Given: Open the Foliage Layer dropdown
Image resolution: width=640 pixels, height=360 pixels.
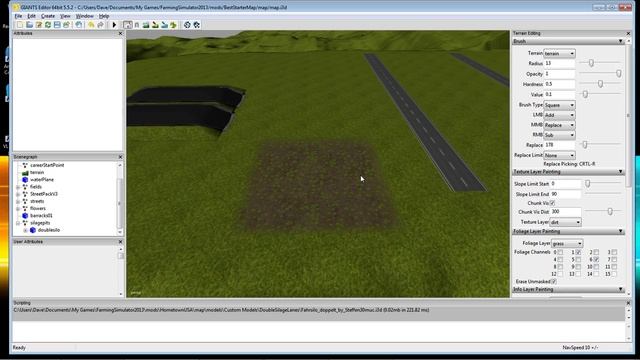Looking at the screenshot, I should click(x=567, y=243).
